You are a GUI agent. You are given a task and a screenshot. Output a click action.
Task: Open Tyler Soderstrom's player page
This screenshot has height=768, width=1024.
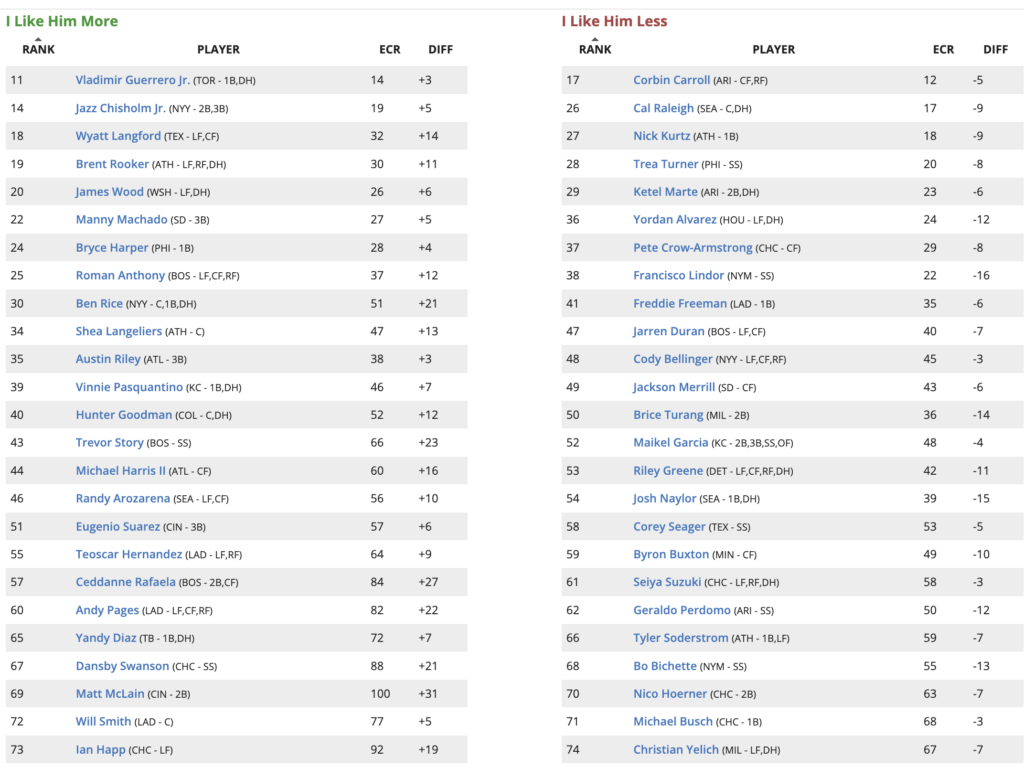pyautogui.click(x=680, y=638)
